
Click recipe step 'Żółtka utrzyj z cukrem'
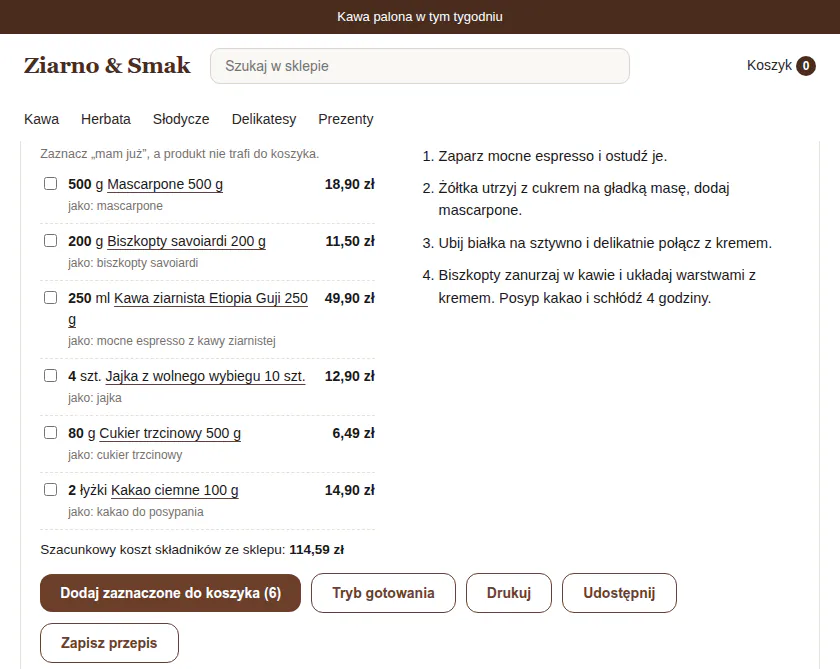click(584, 199)
